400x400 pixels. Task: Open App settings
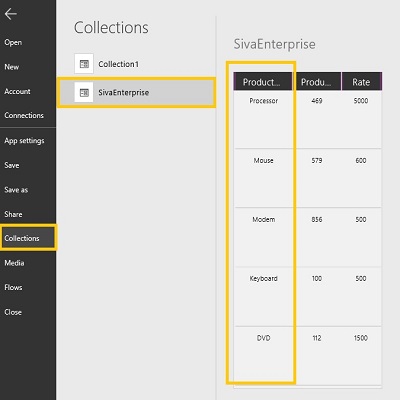click(24, 141)
